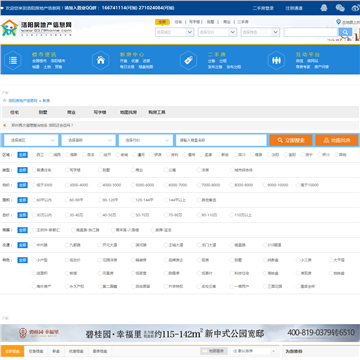Image resolution: width=360 pixels, height=360 pixels.
Task: Select the 5000-6000 average price option
Action: click(x=143, y=185)
